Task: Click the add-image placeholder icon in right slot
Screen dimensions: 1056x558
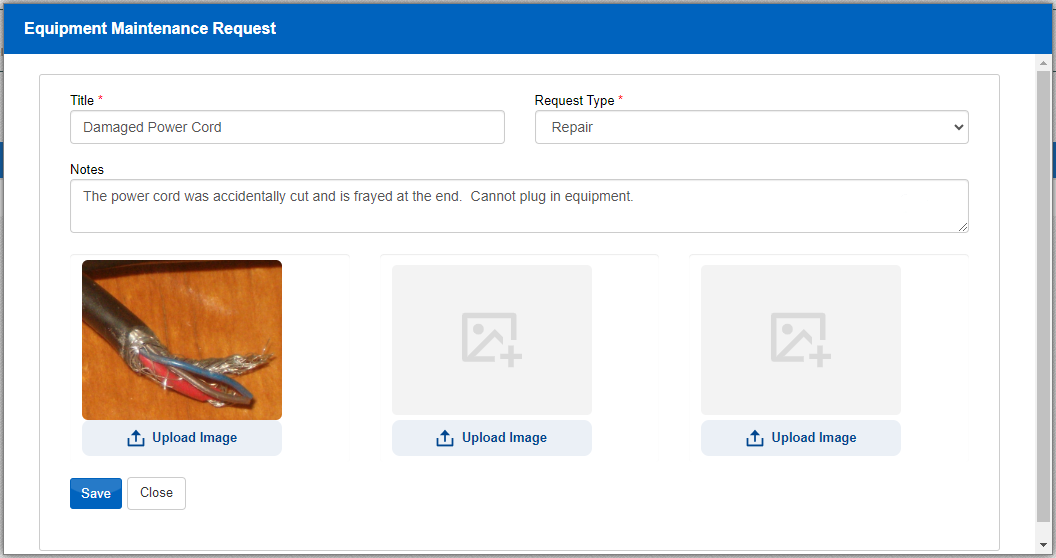Action: tap(800, 339)
